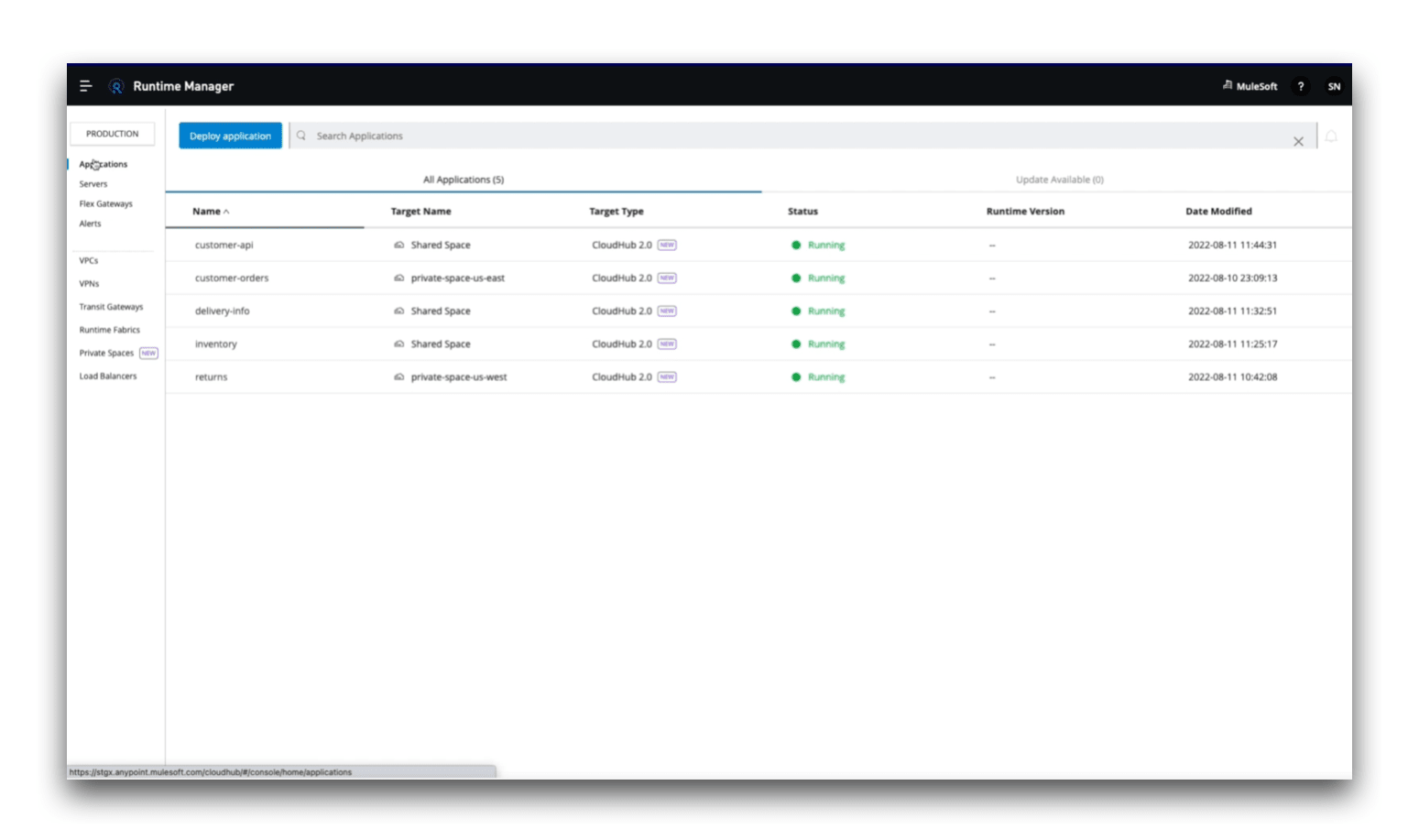The width and height of the screenshot is (1419, 840).
Task: Click the notification bell icon
Action: [1331, 136]
